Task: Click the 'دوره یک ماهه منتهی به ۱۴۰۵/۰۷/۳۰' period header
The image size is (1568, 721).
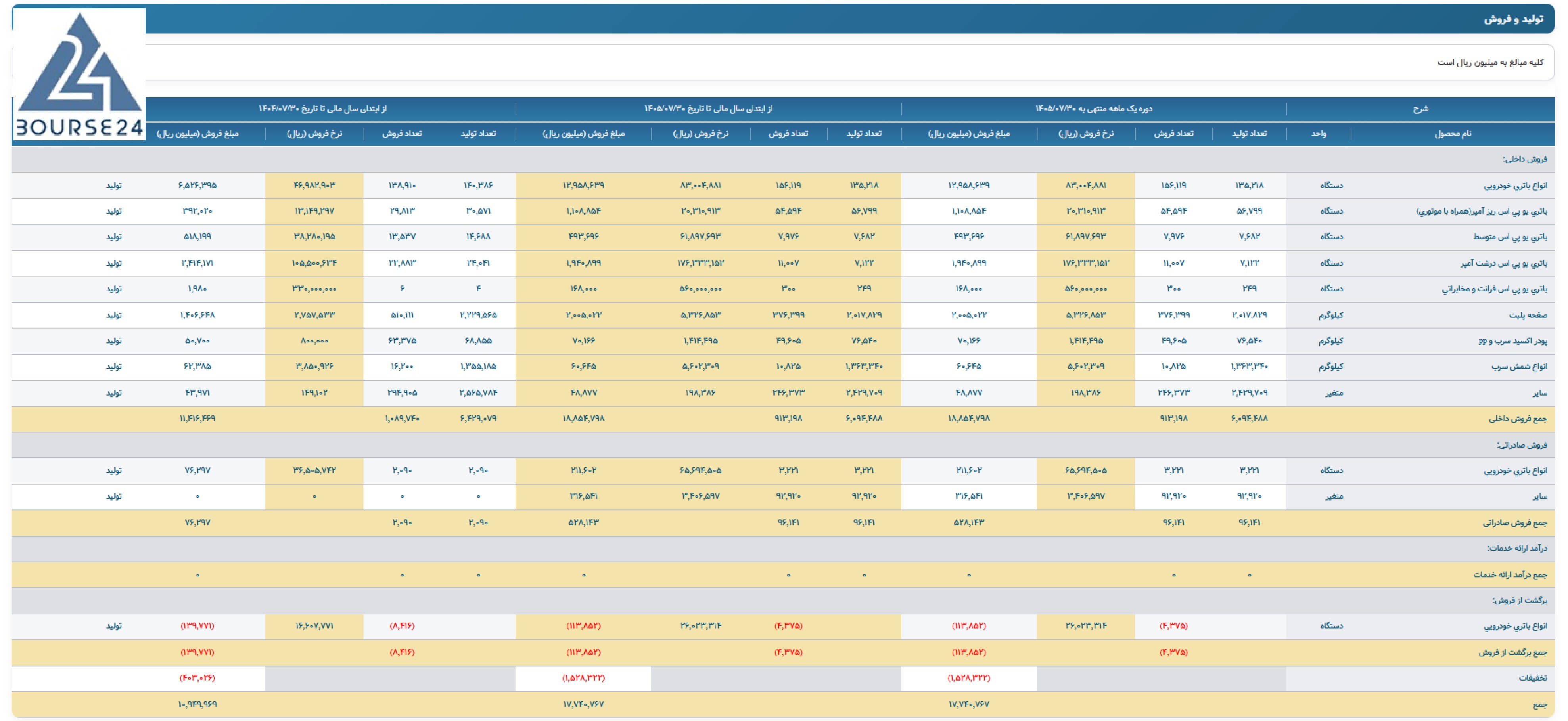Action: (x=1094, y=108)
